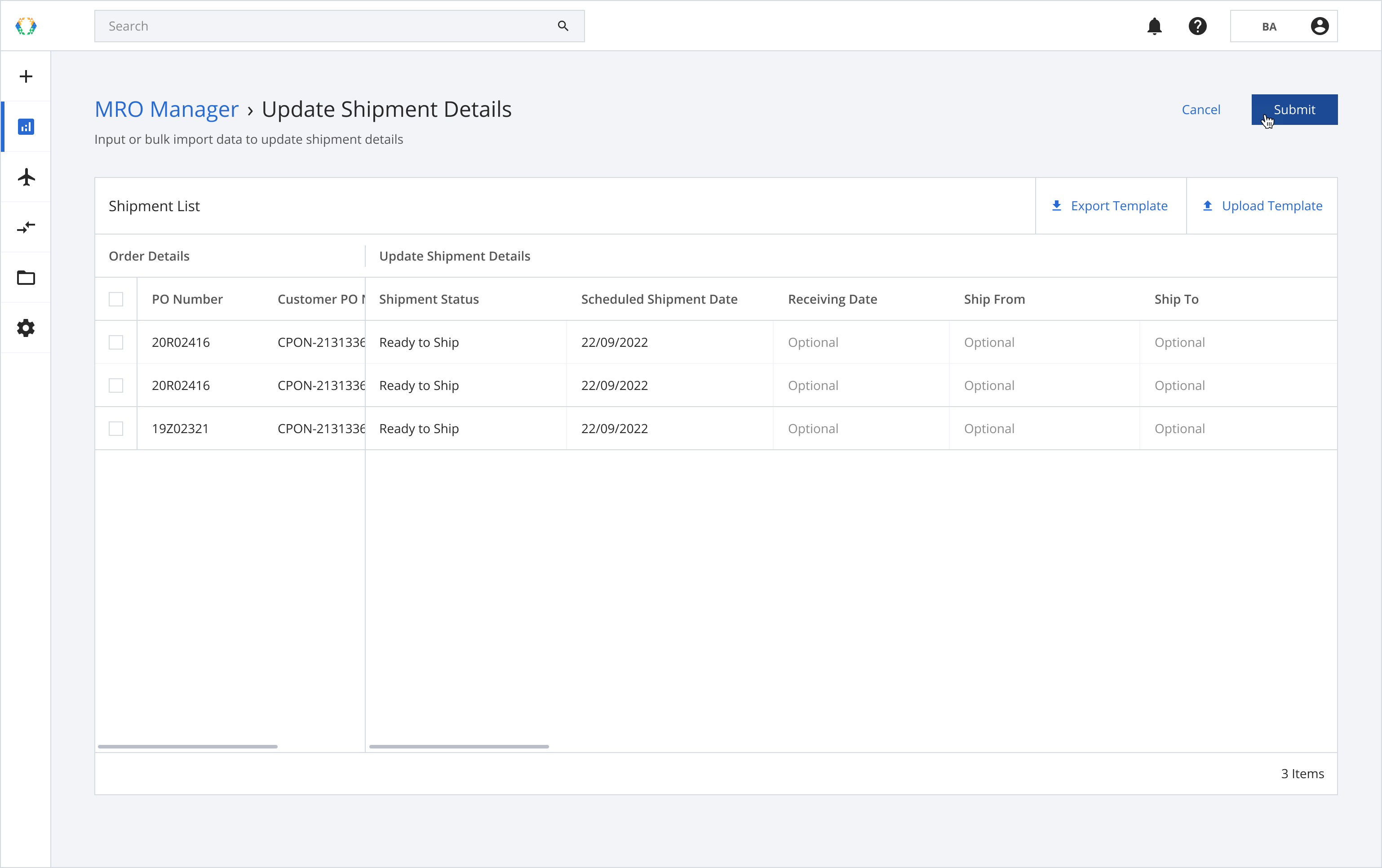
Task: Open Shipment Status for second 20R02416 row
Action: tap(465, 385)
